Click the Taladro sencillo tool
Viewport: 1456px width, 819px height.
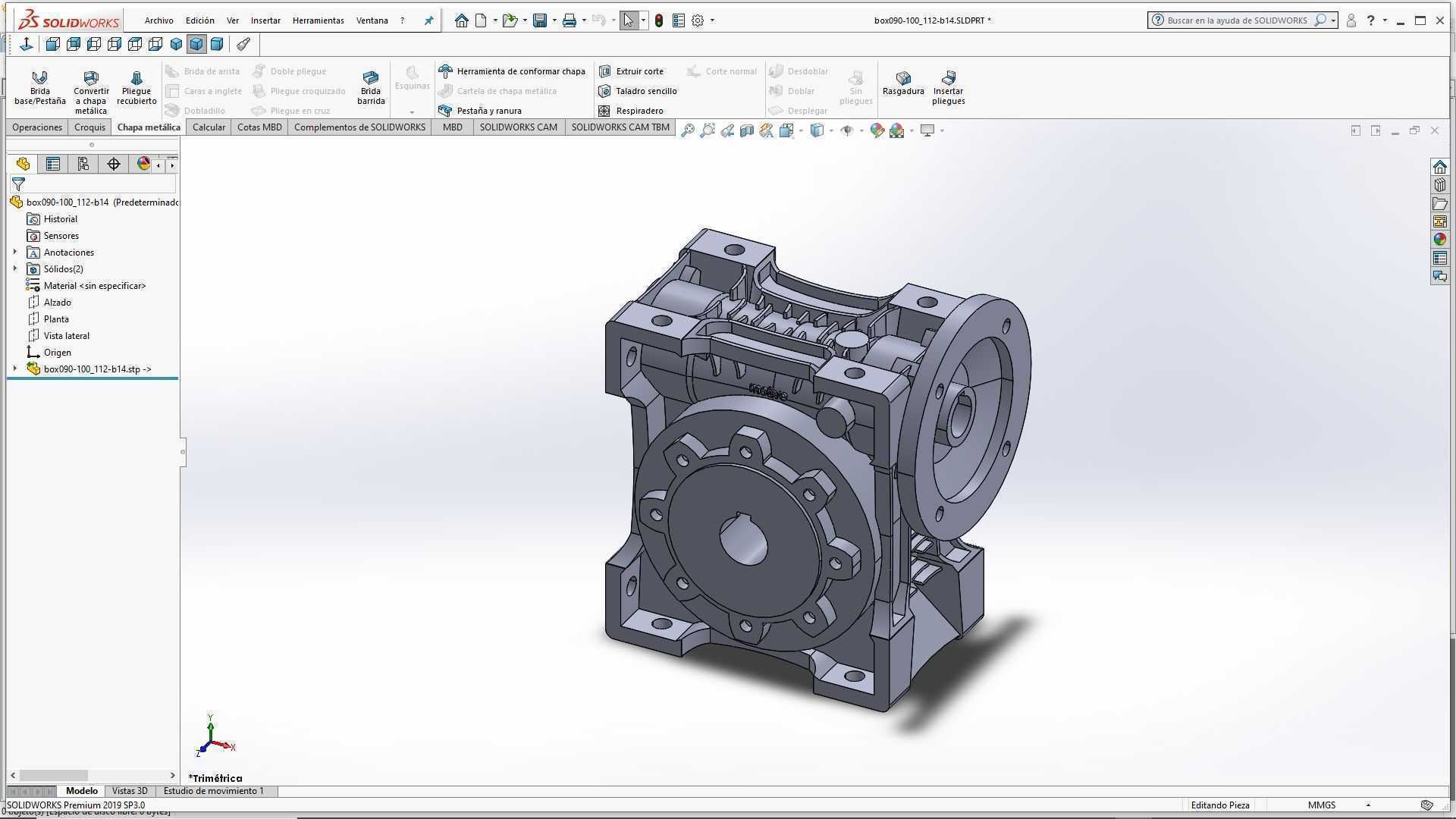(638, 91)
